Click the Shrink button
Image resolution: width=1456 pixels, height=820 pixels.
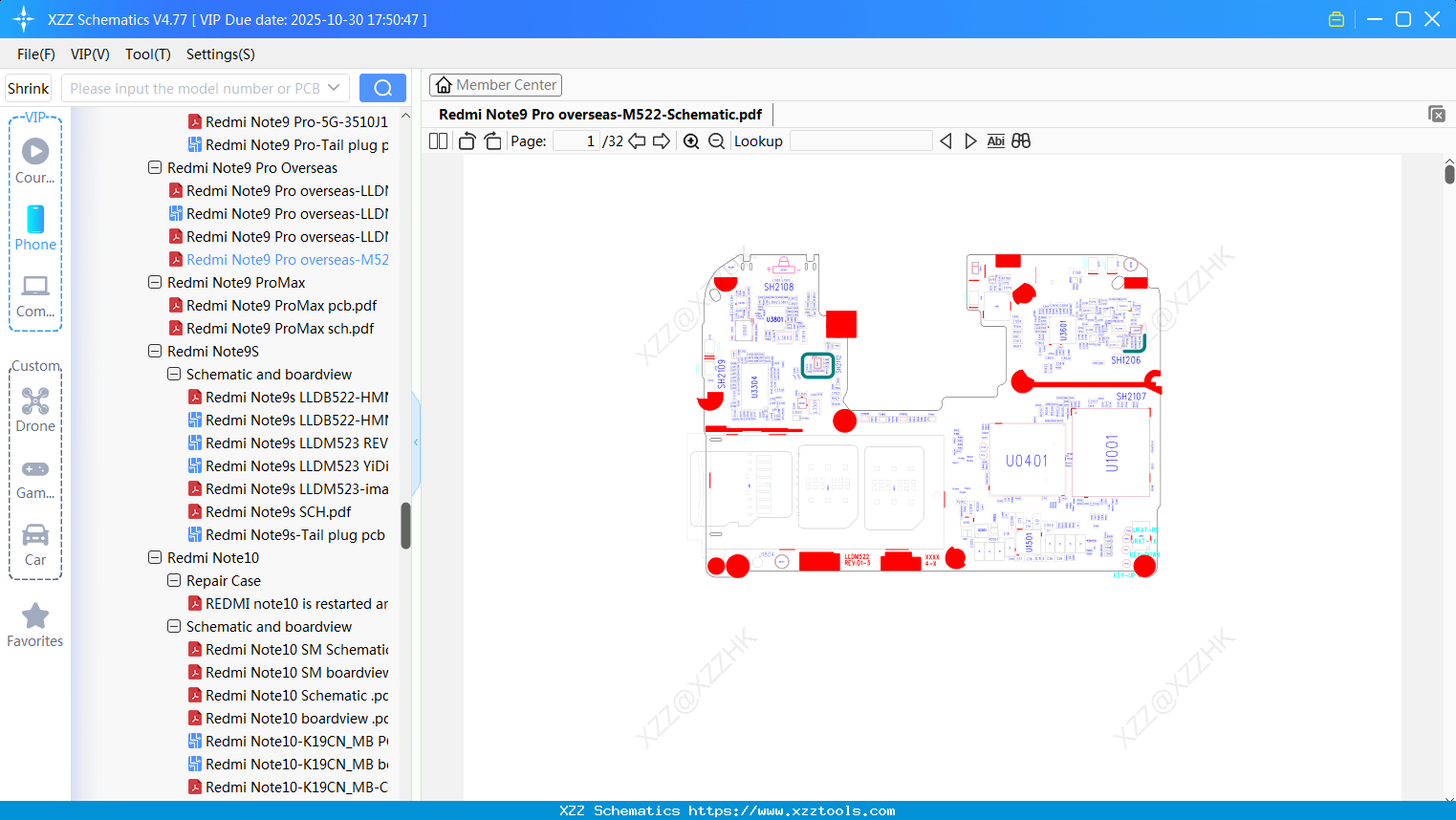click(29, 88)
